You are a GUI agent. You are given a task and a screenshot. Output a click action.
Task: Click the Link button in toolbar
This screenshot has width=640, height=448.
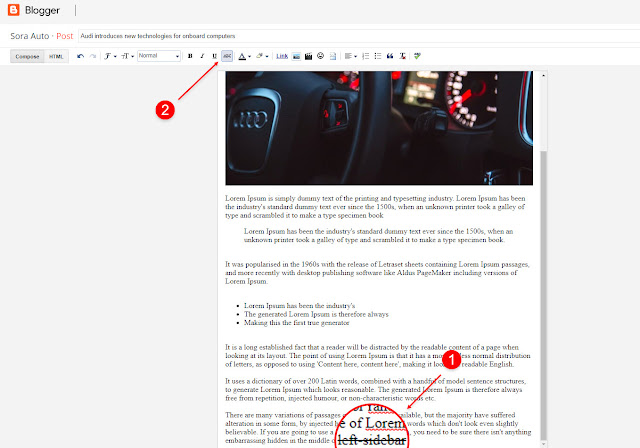pos(282,56)
